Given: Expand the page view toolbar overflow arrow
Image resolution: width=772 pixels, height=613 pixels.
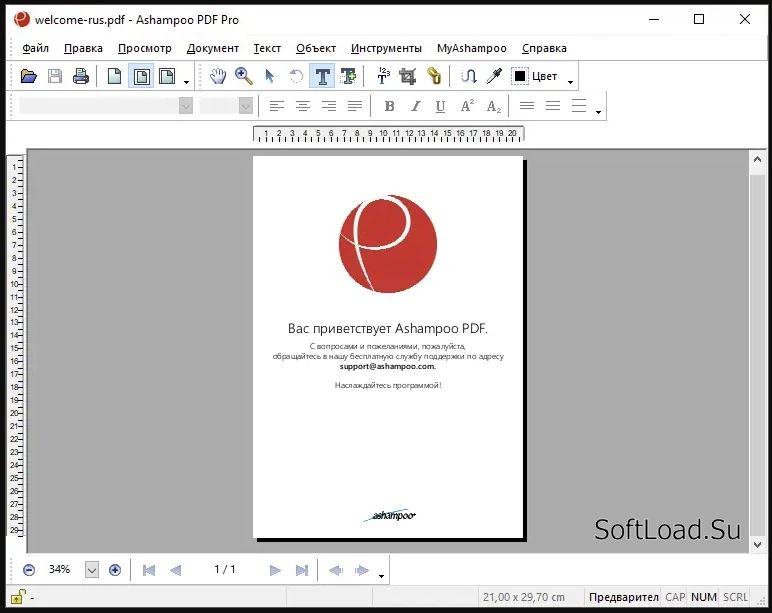Looking at the screenshot, I should coord(186,82).
